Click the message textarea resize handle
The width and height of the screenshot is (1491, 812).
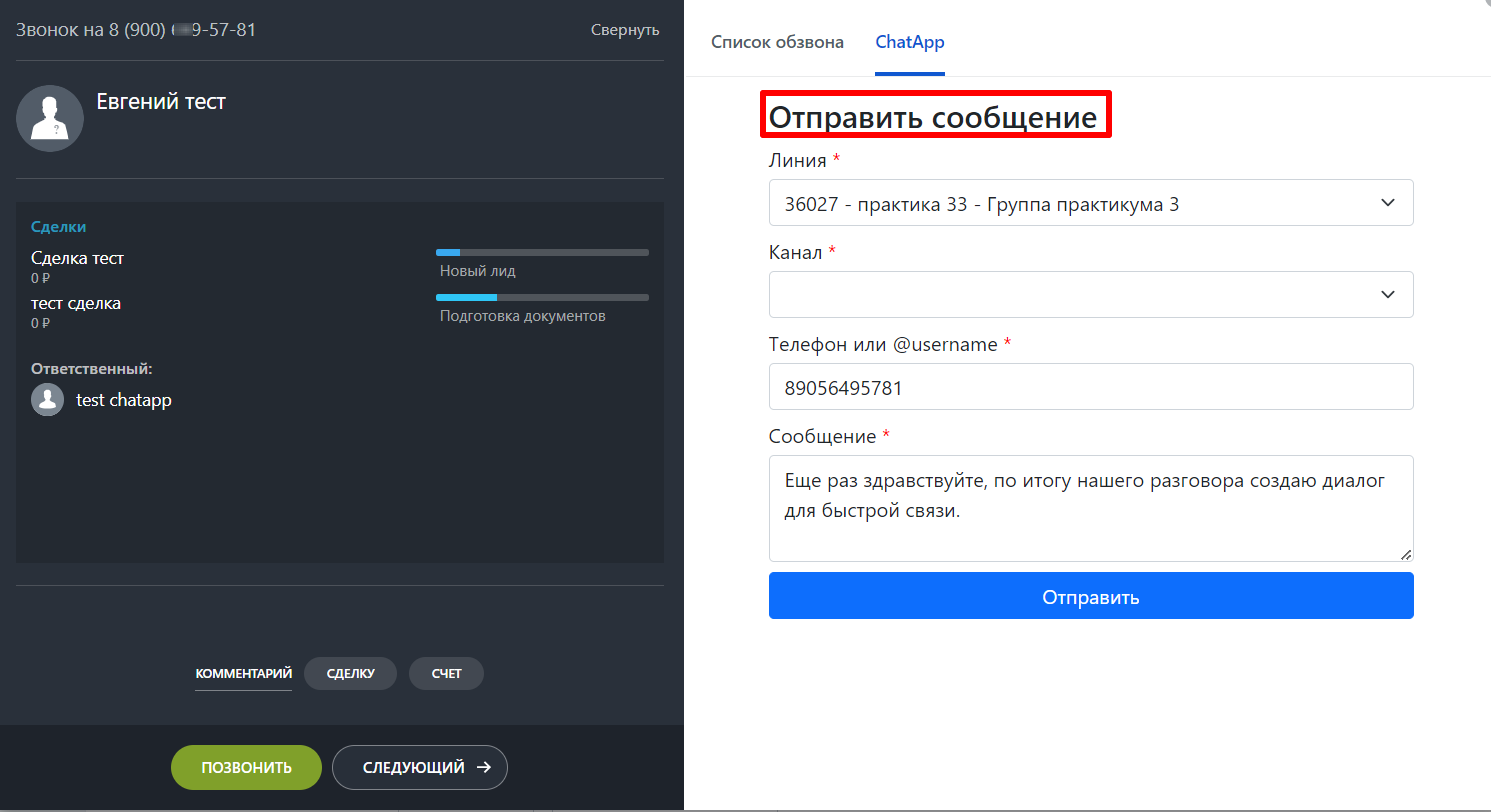(1406, 554)
